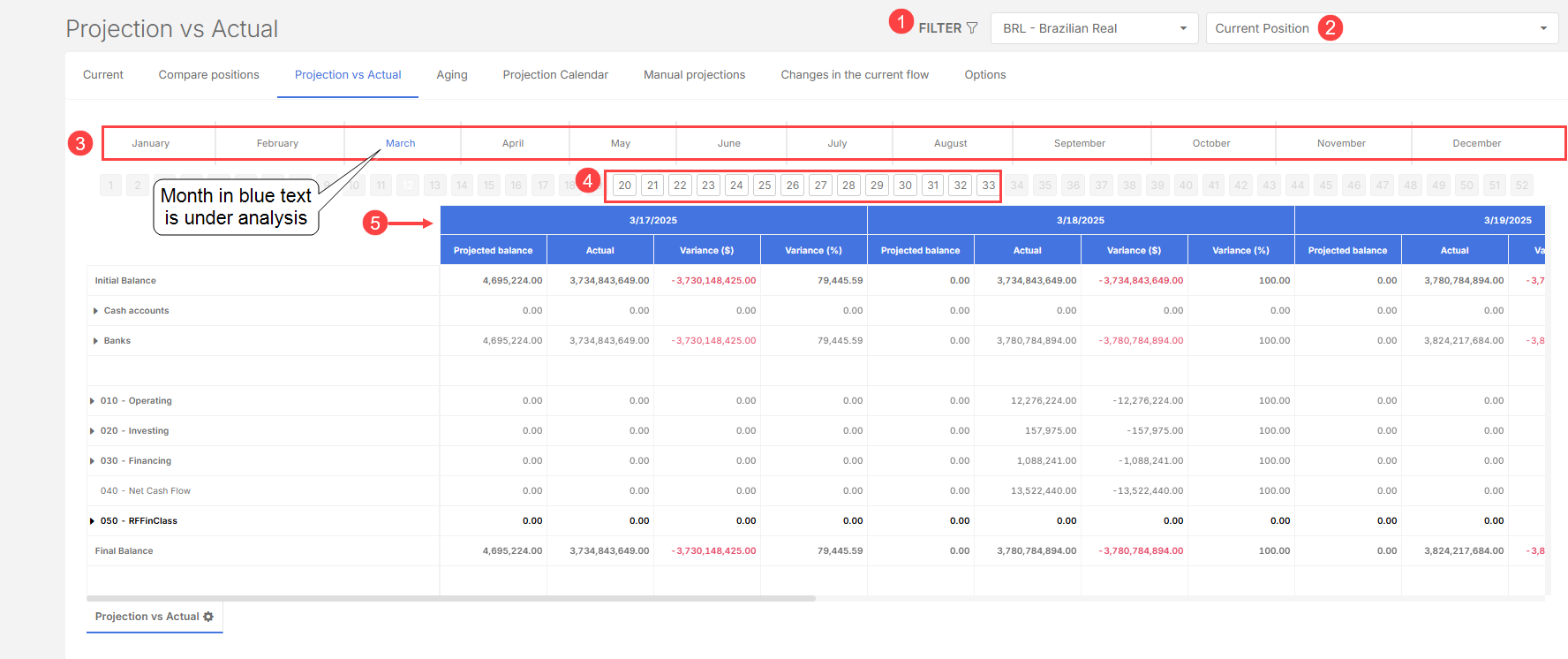
Task: Go to the Compare positions tab
Action: 208,75
